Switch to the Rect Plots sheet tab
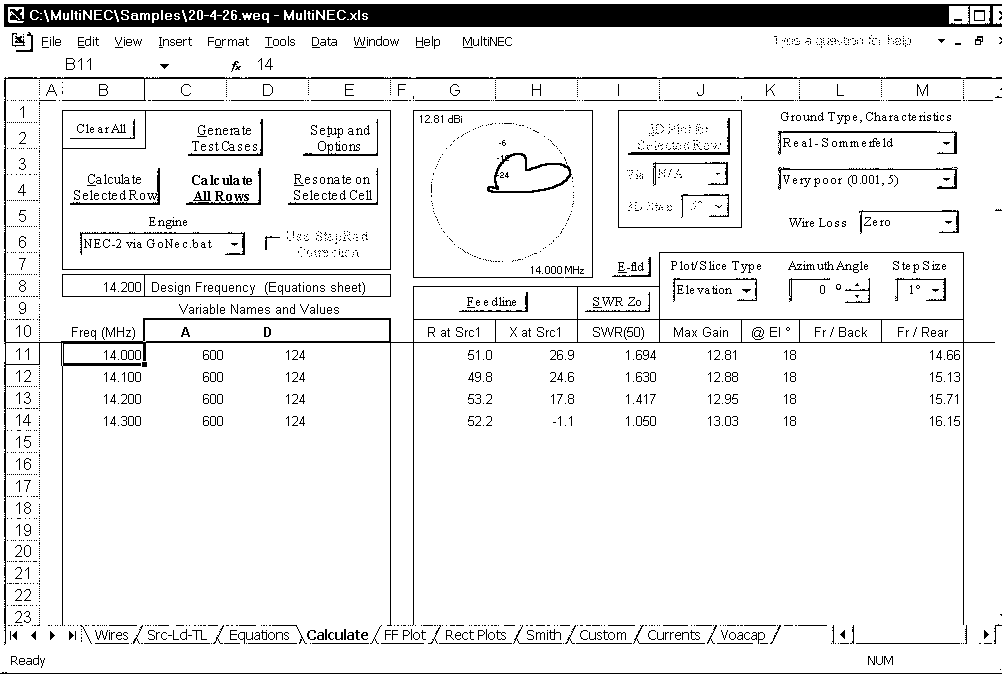1002x674 pixels. 475,635
